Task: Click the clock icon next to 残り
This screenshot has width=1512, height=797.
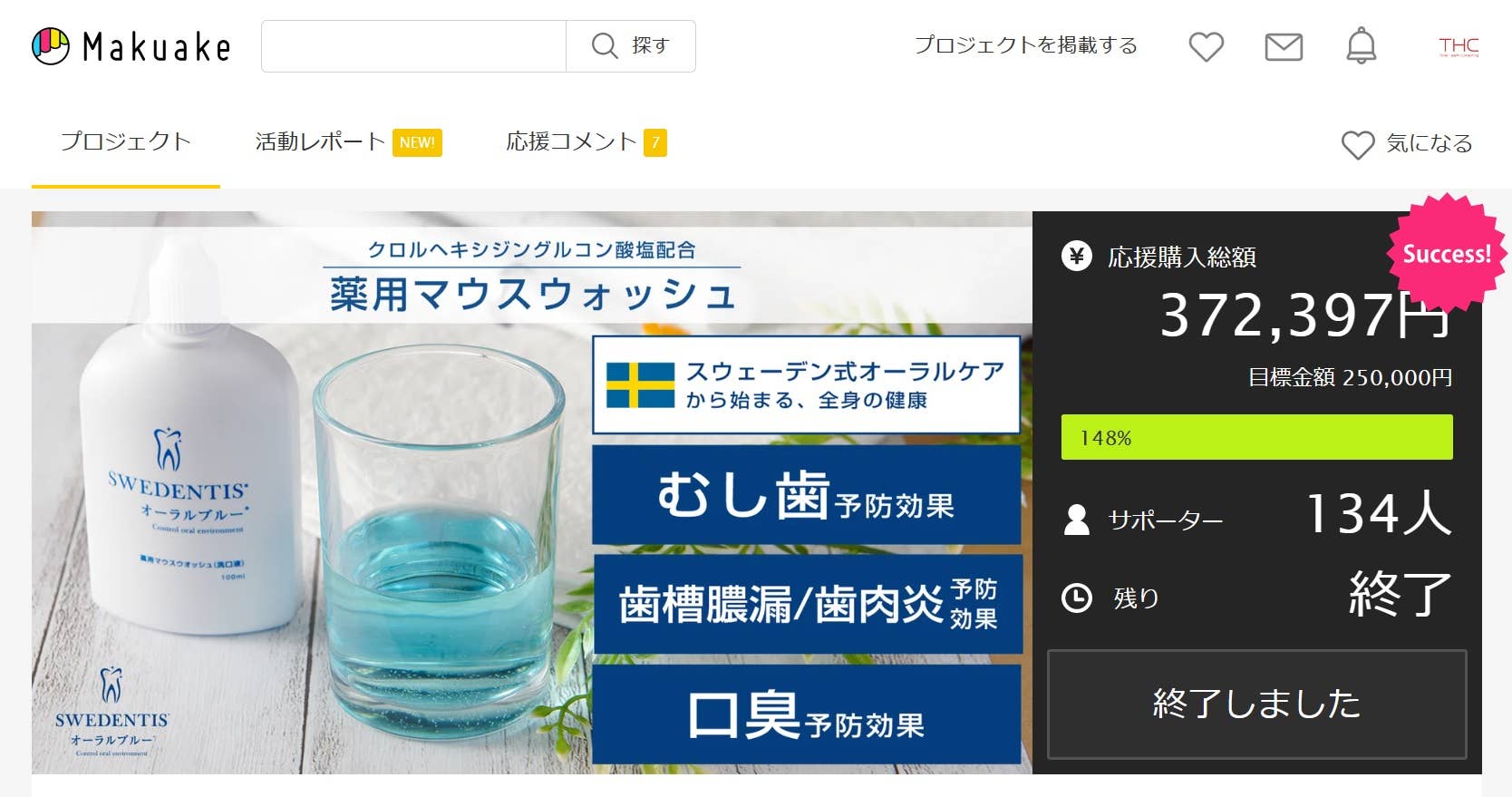Action: coord(1076,598)
